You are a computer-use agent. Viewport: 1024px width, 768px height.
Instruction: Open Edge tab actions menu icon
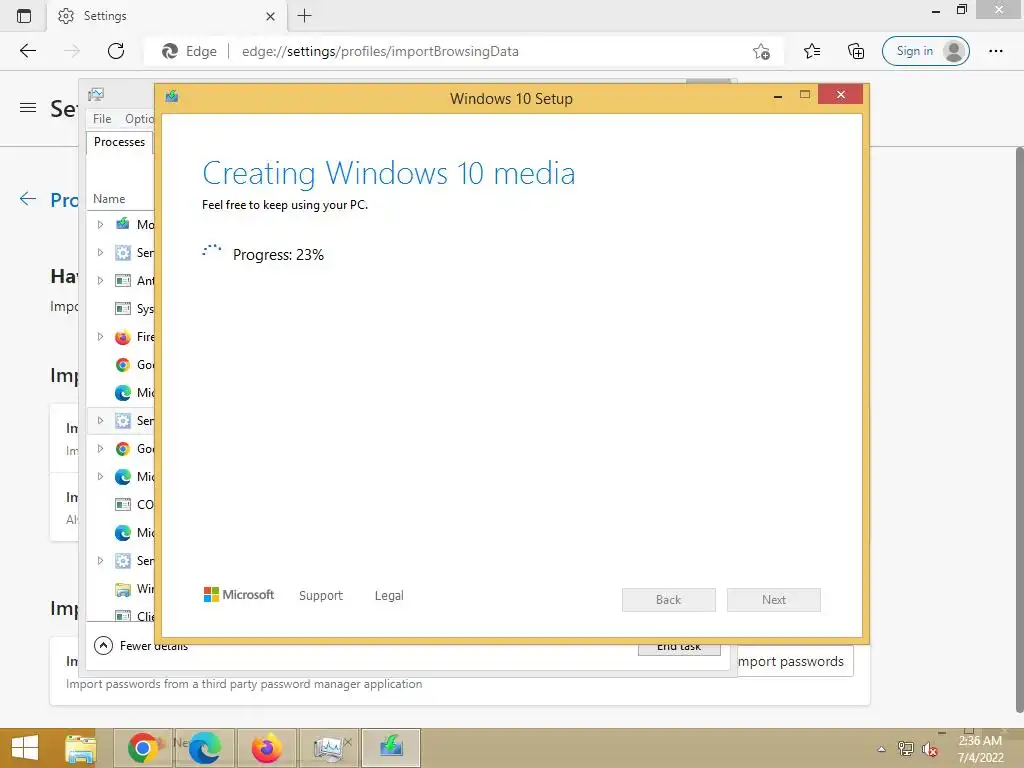(x=24, y=16)
